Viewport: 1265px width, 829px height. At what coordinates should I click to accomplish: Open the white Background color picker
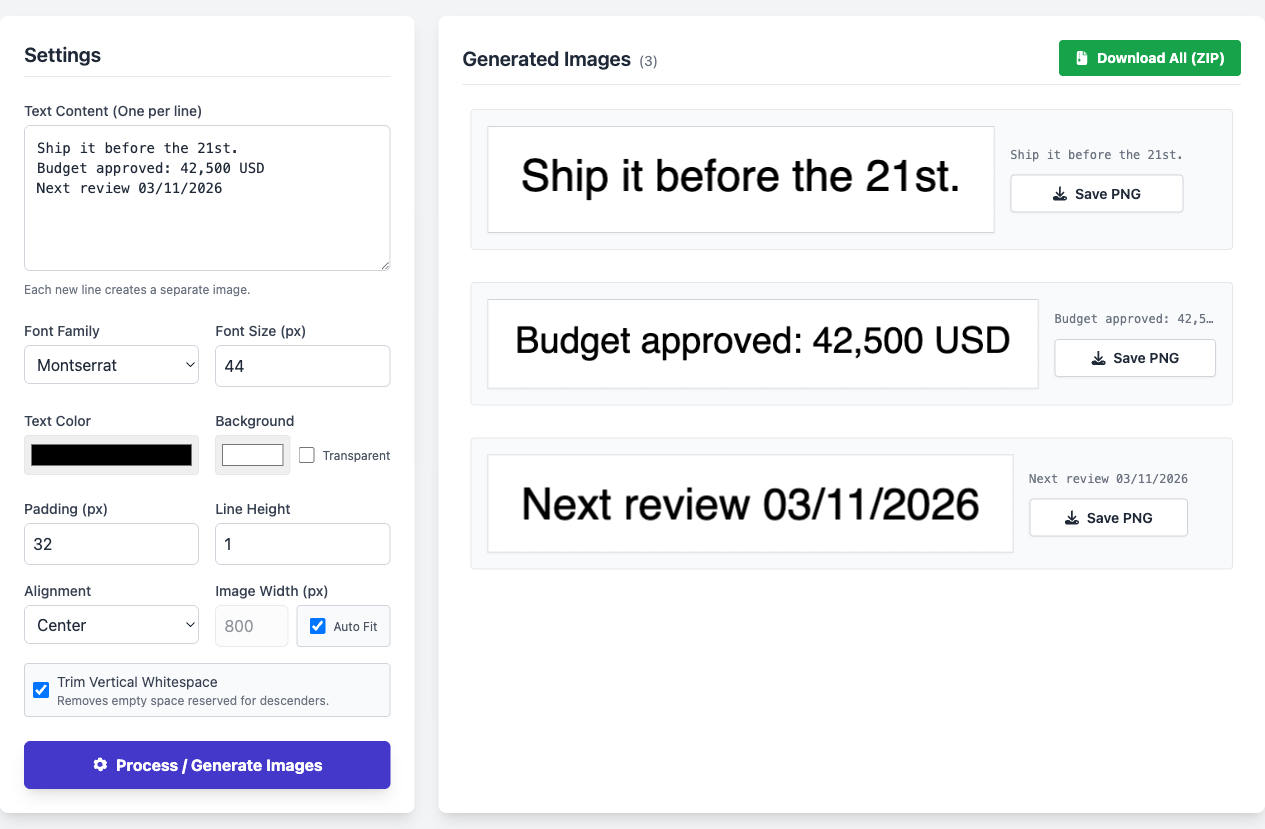click(253, 455)
